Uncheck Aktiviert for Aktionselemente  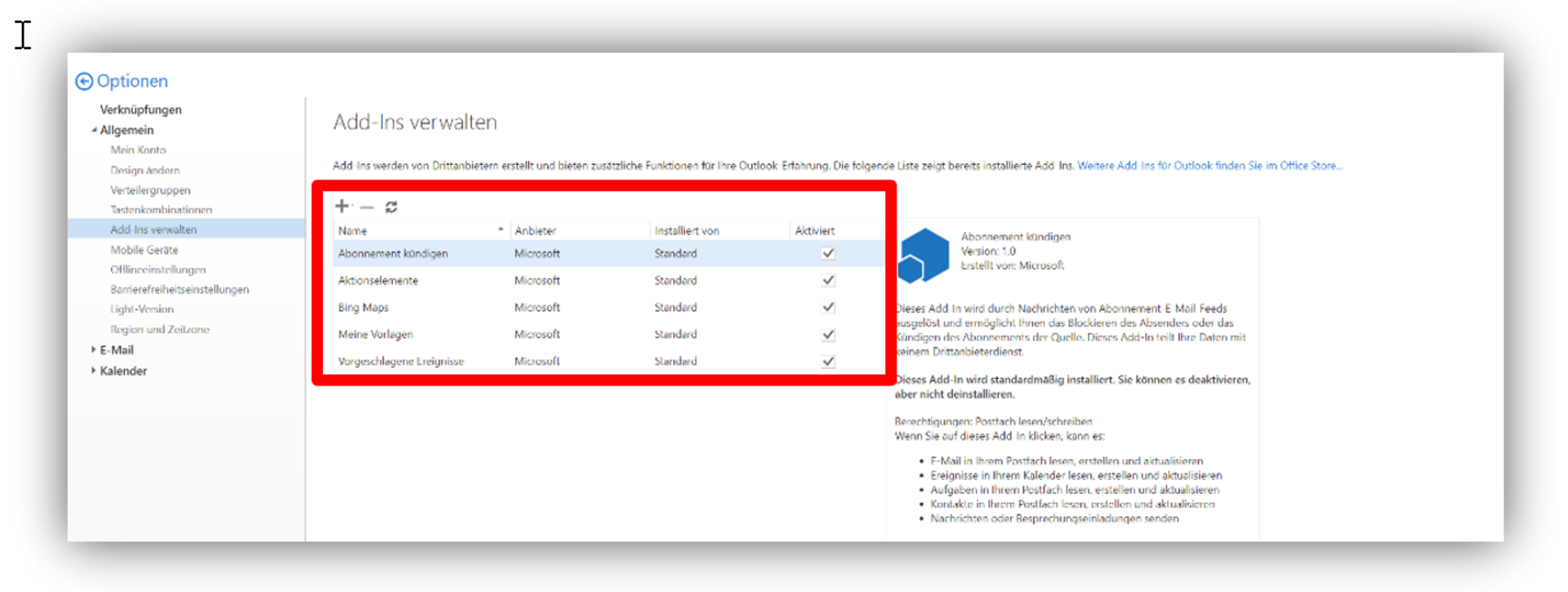[828, 280]
